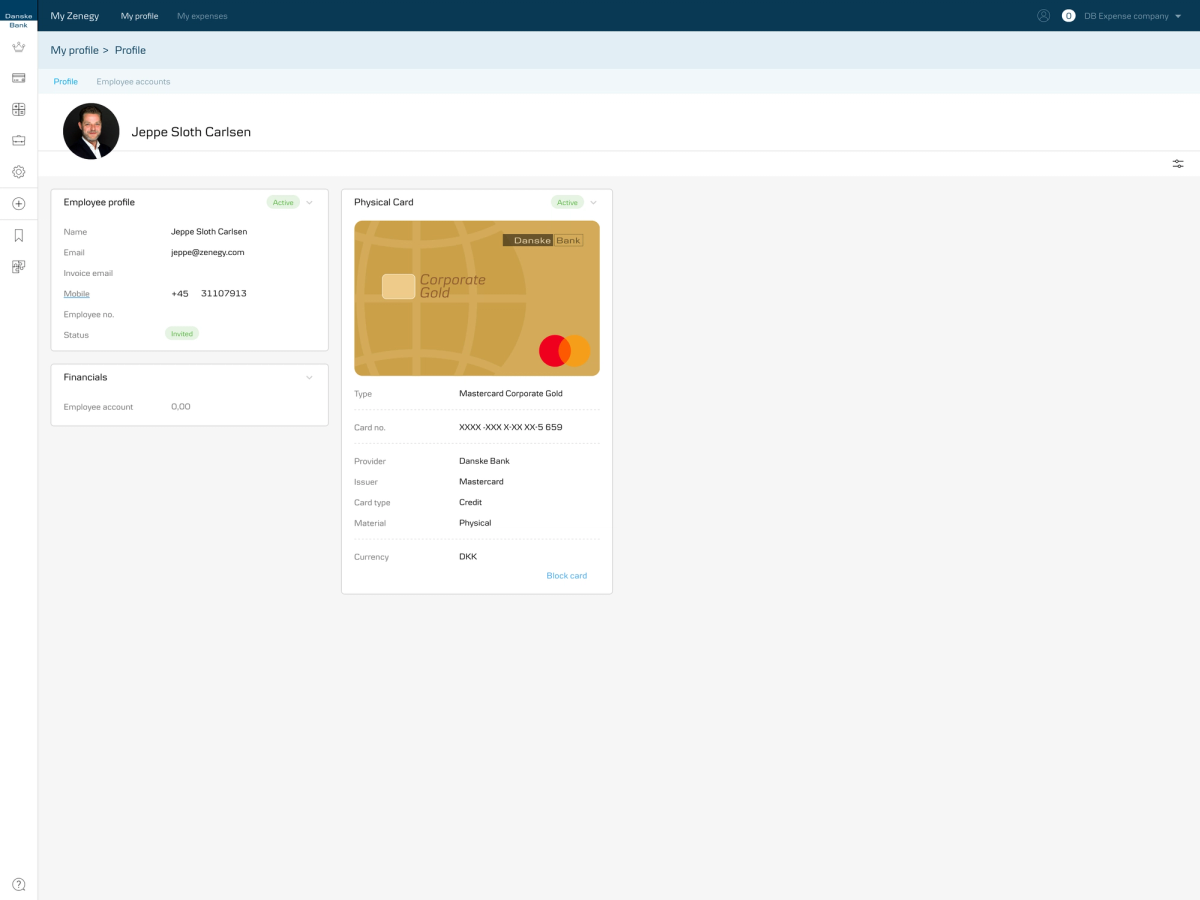Click the Card type value Credit
Screen dimensions: 1200x900
470,503
